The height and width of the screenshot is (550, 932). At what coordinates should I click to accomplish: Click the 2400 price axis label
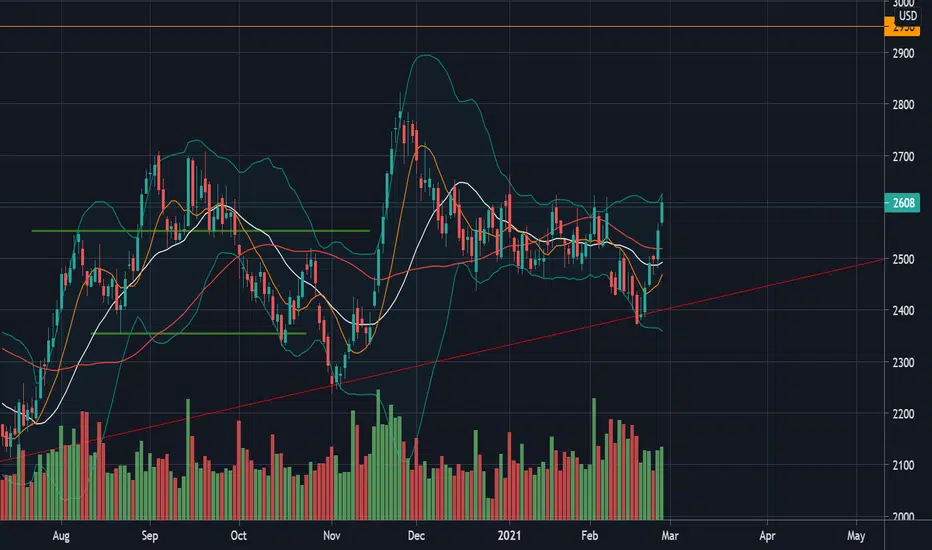[x=903, y=311]
